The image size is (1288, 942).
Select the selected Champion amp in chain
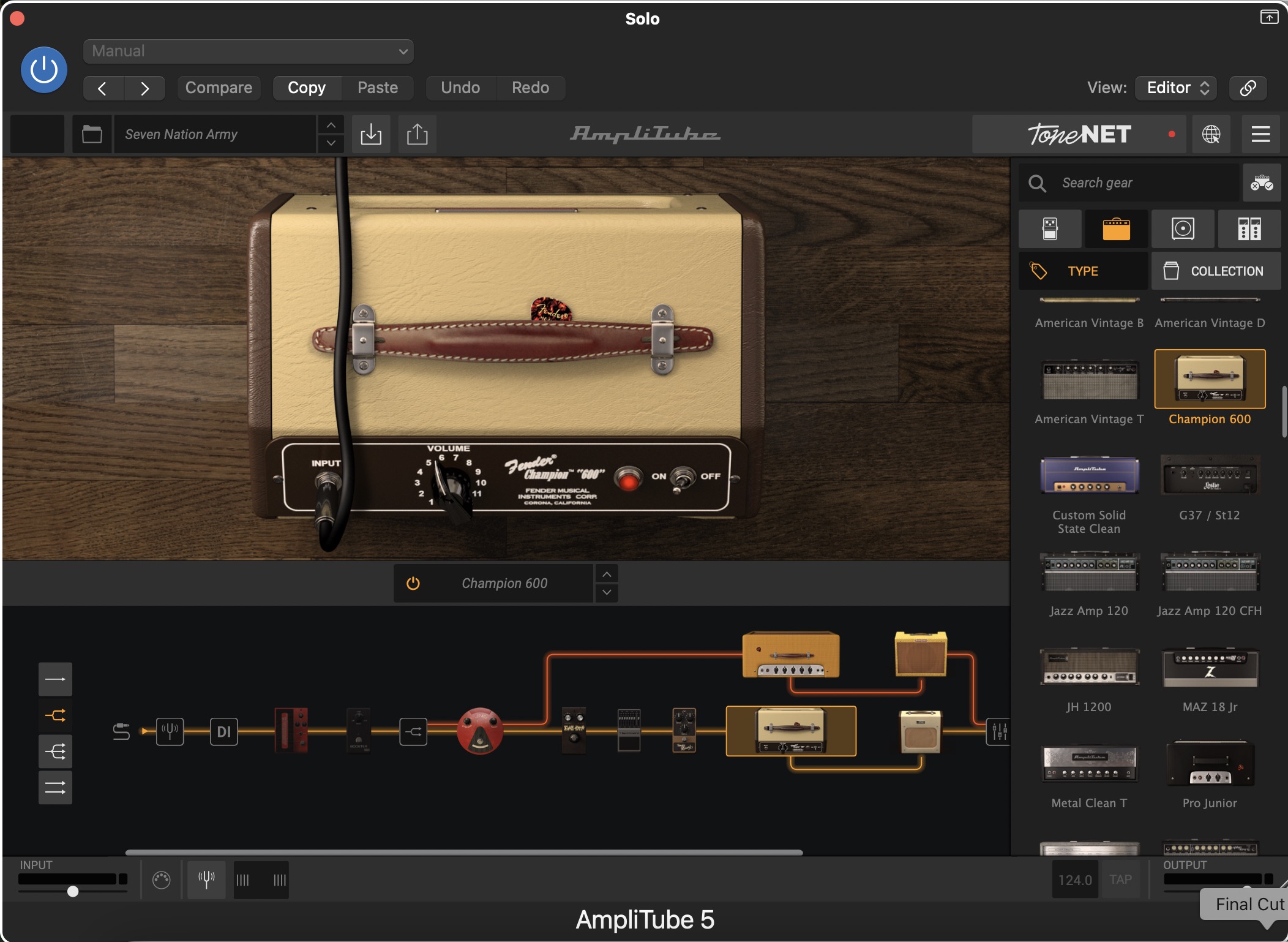791,731
